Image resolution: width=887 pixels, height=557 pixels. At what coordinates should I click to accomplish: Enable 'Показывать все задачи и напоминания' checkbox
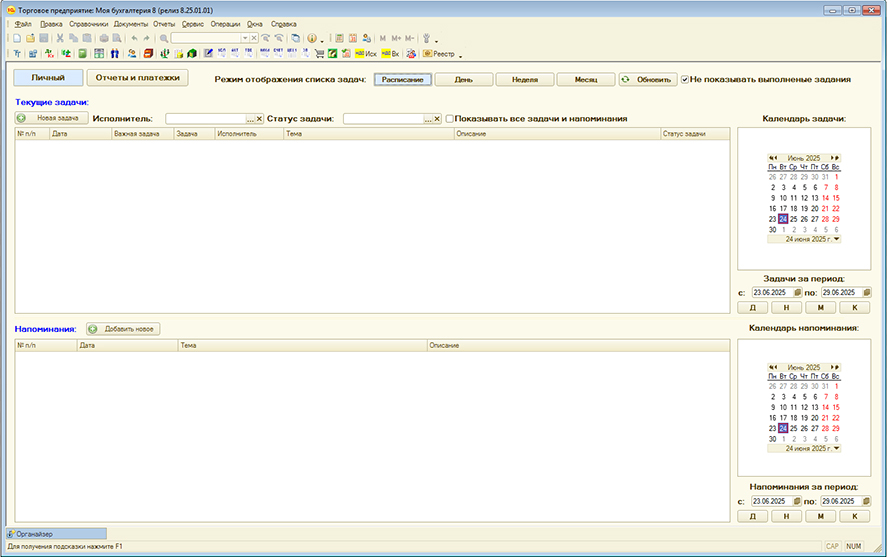450,118
